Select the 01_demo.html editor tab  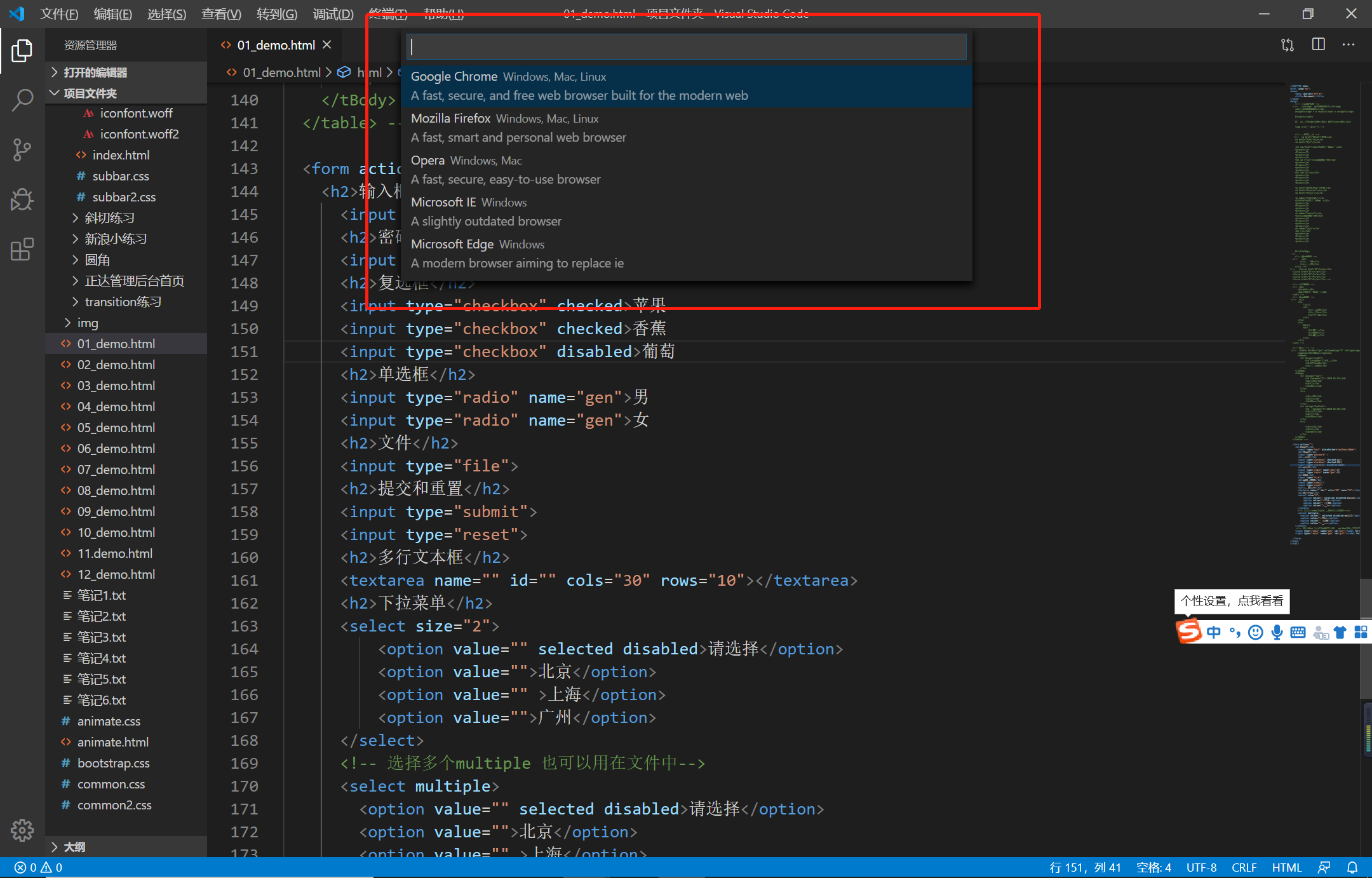pyautogui.click(x=276, y=45)
